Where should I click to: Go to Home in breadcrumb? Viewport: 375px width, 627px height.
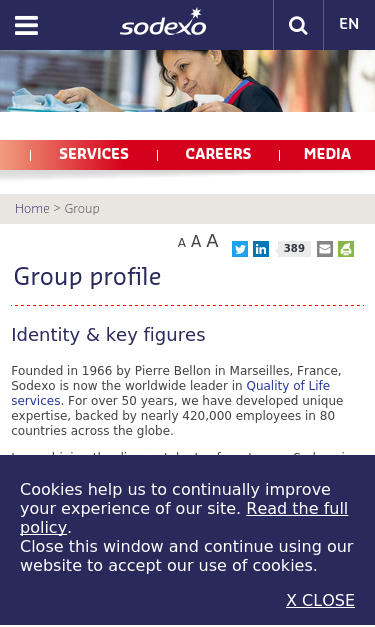pyautogui.click(x=32, y=209)
